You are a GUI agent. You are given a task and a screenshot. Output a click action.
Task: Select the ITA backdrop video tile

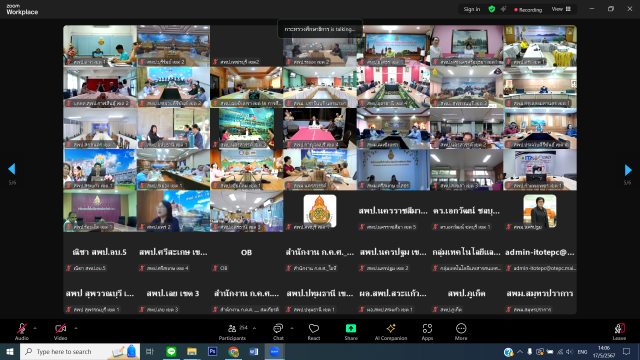(x=540, y=170)
